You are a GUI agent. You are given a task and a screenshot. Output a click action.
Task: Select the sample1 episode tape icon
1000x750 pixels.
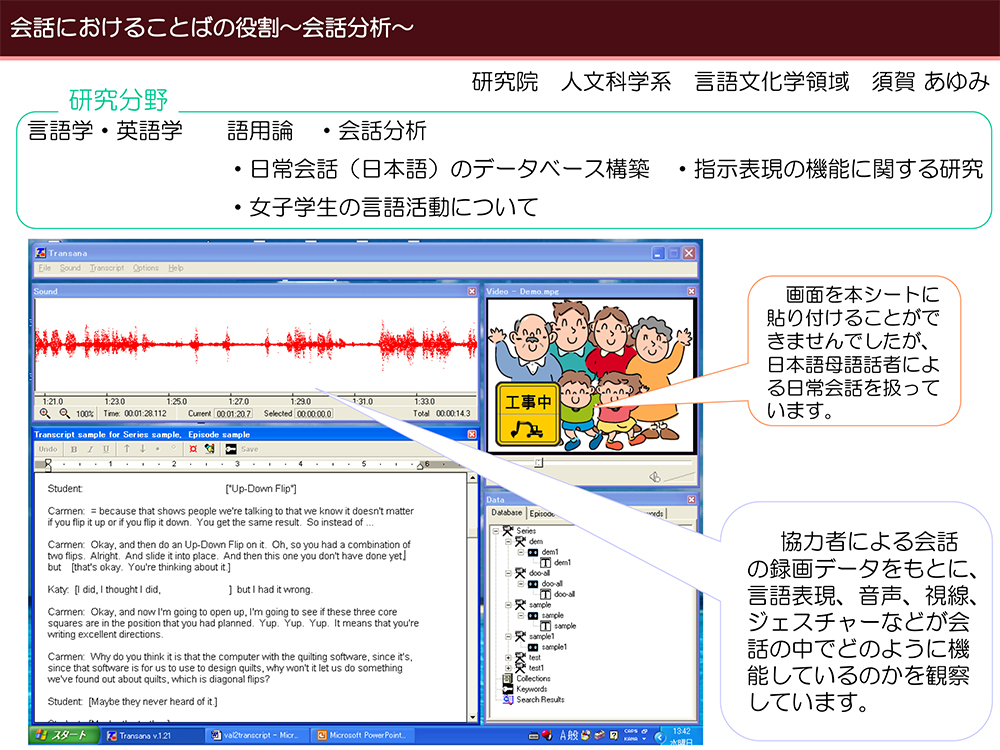click(533, 647)
